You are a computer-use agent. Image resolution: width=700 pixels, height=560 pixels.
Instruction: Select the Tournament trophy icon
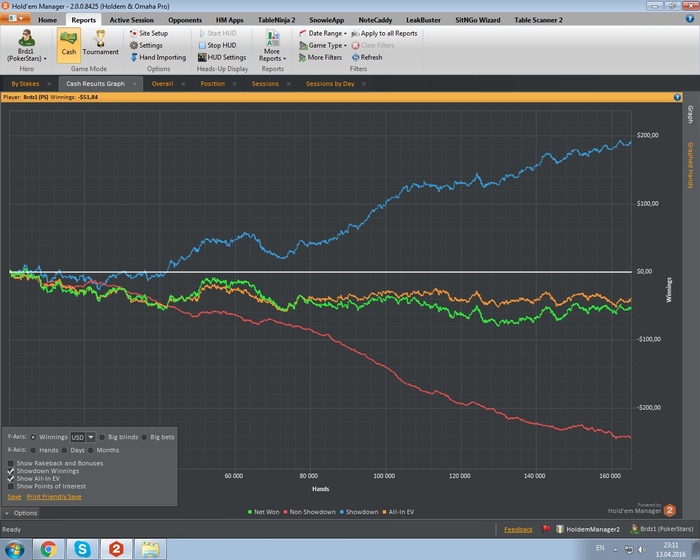tap(100, 38)
